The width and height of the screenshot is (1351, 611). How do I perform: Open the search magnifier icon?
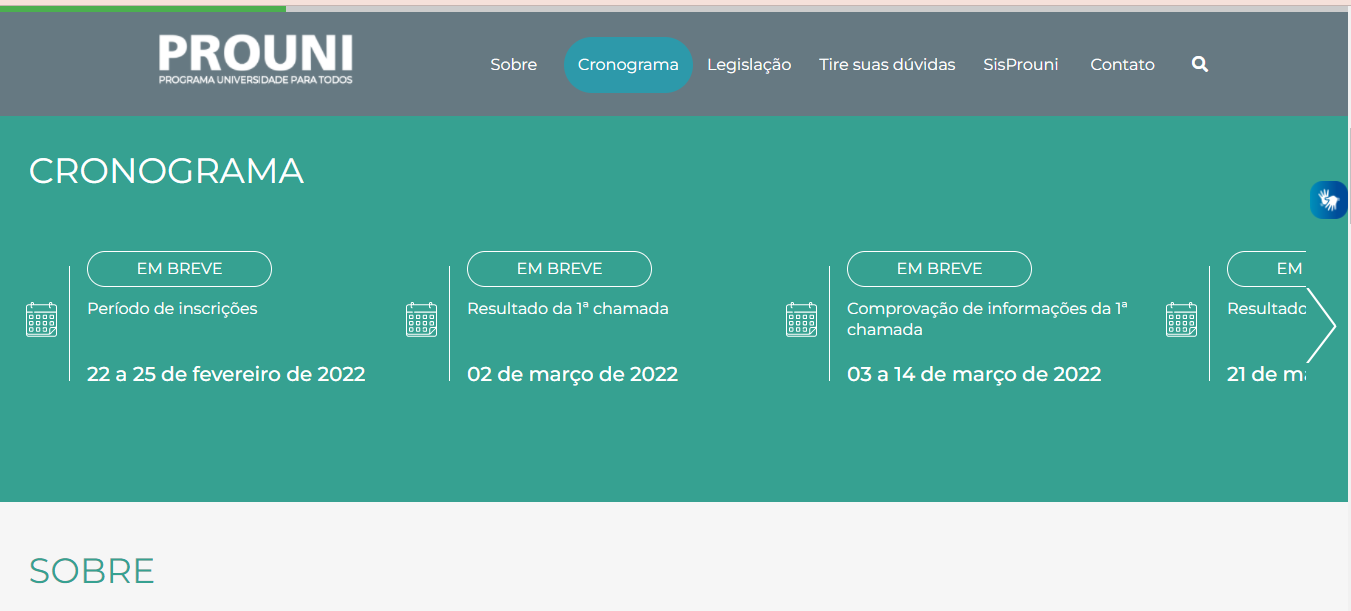(1200, 64)
